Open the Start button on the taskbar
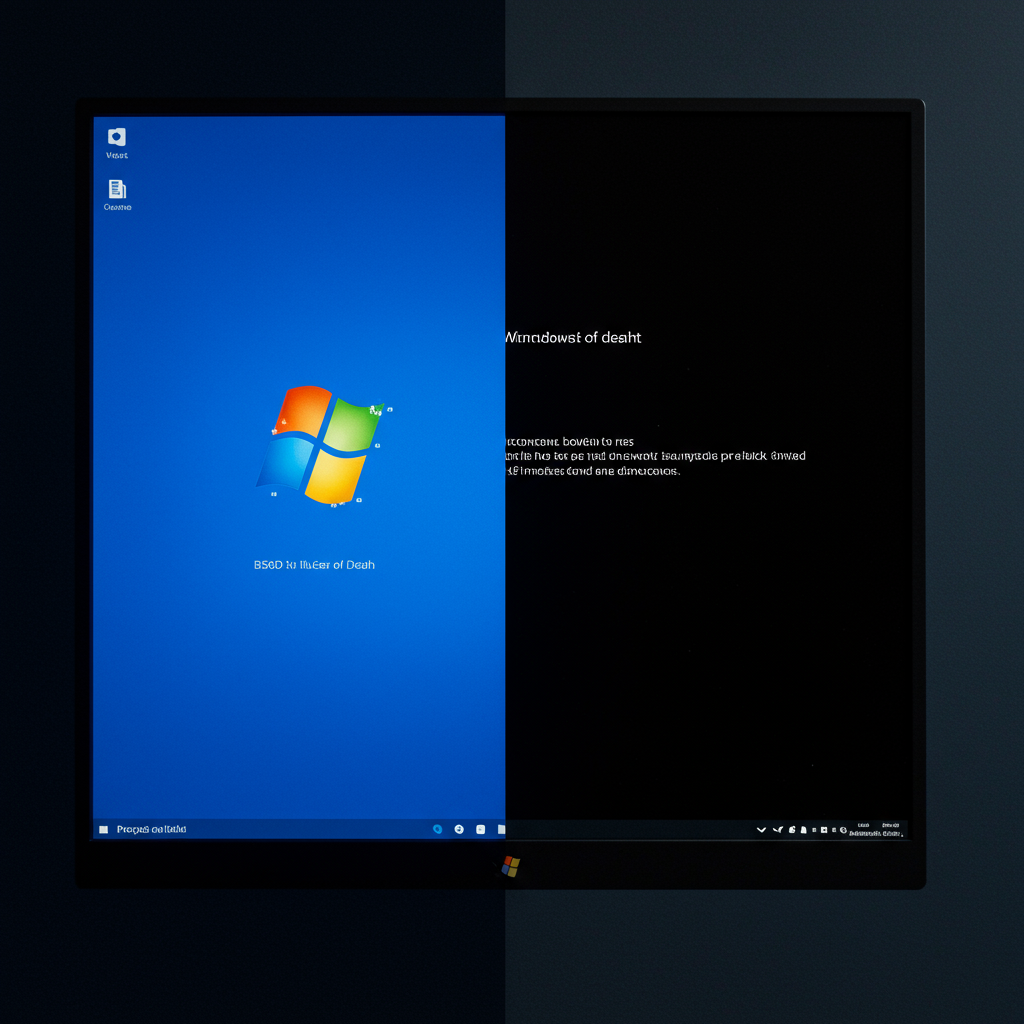 (x=103, y=829)
